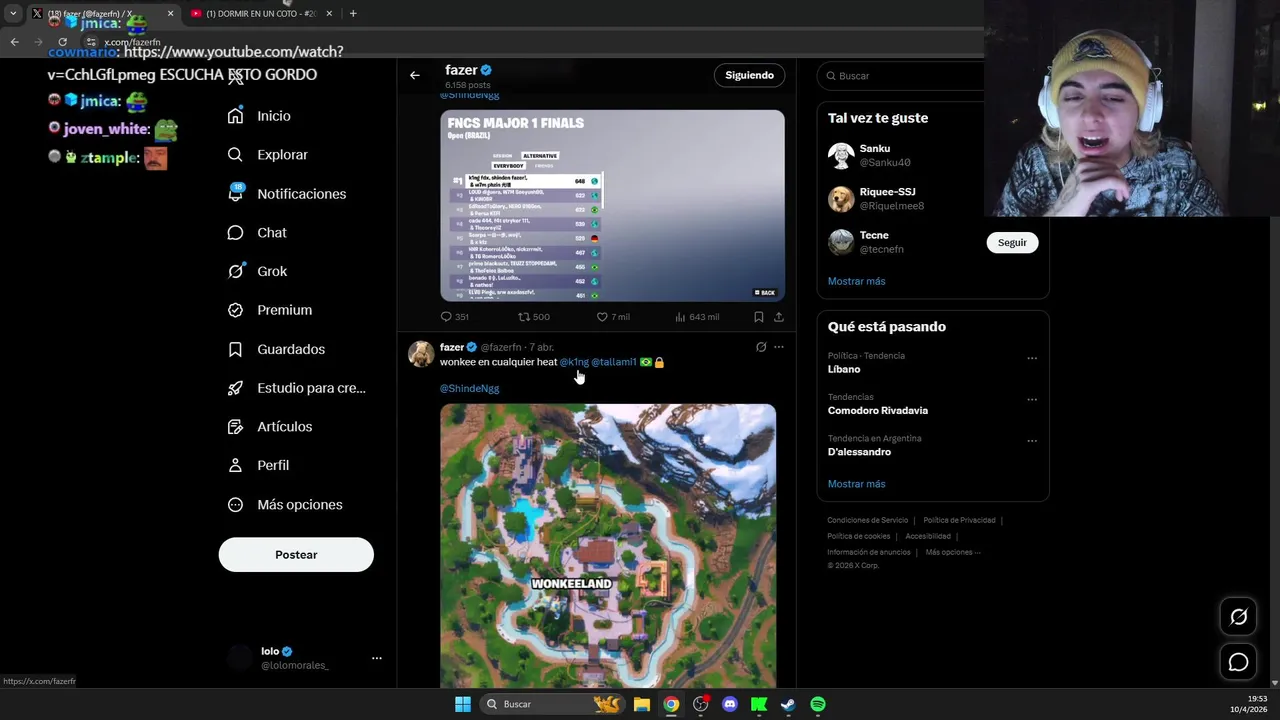Screen dimensions: 1280x720
Task: Open the FNCS Major 1 Finals image
Action: pos(612,206)
